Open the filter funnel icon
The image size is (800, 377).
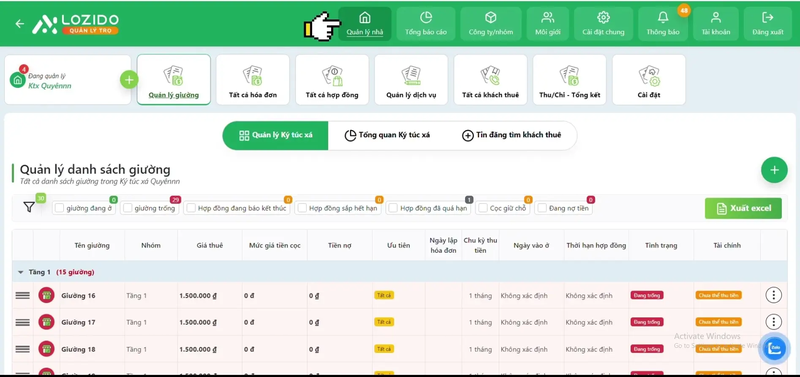tap(29, 207)
